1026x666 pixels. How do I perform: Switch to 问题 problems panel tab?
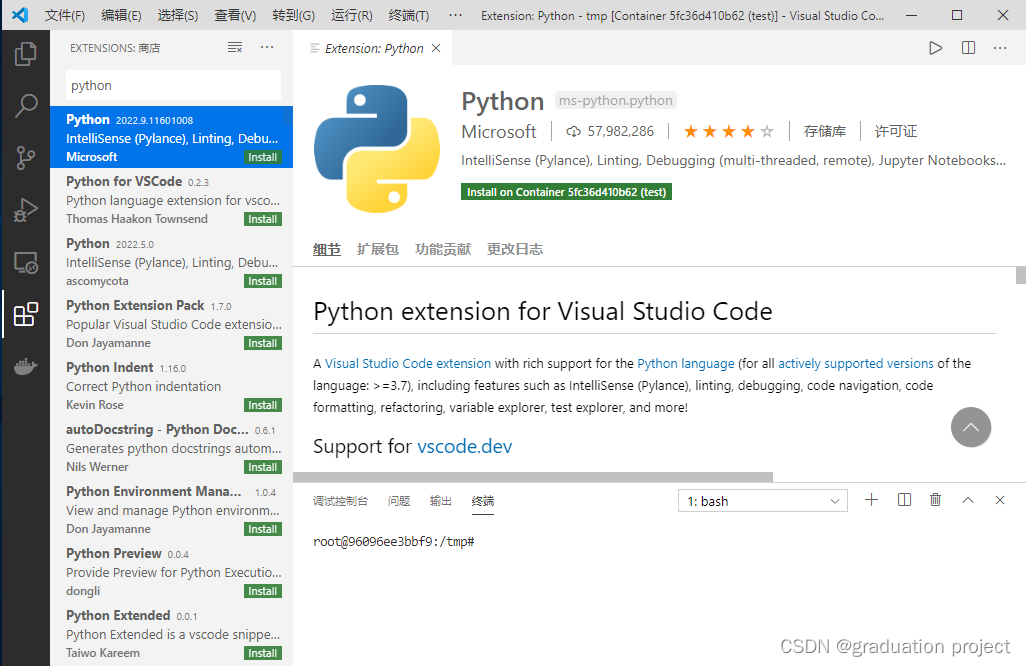398,501
